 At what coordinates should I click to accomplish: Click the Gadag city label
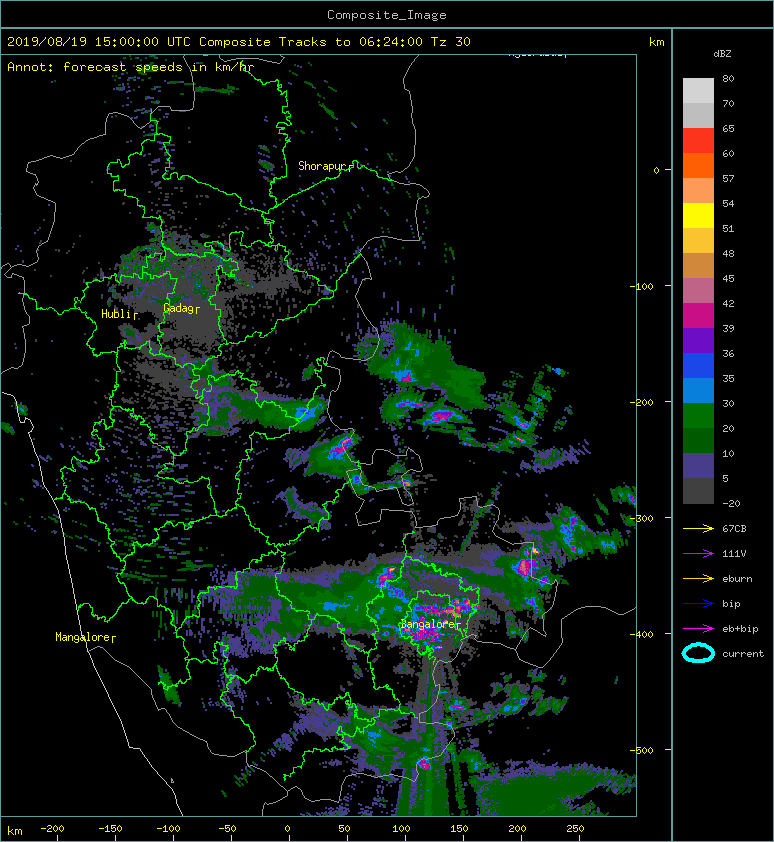click(178, 308)
